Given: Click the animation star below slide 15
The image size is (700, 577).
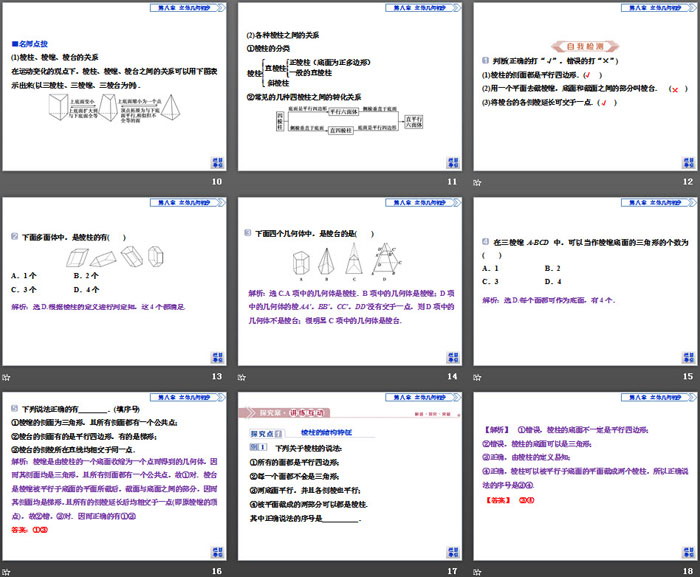Looking at the screenshot, I should coord(477,376).
